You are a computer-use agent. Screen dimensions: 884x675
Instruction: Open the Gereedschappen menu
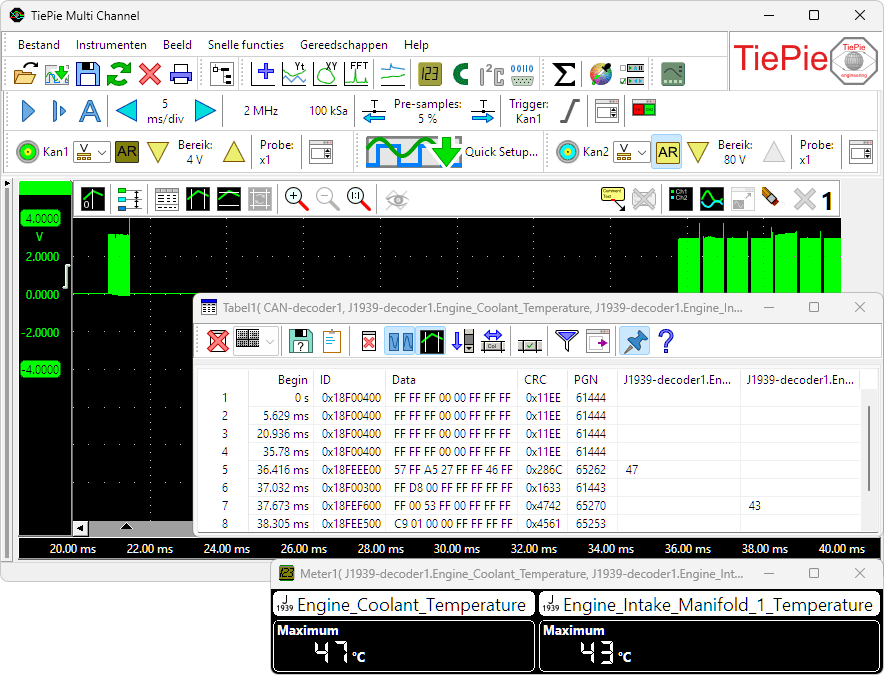click(x=343, y=45)
